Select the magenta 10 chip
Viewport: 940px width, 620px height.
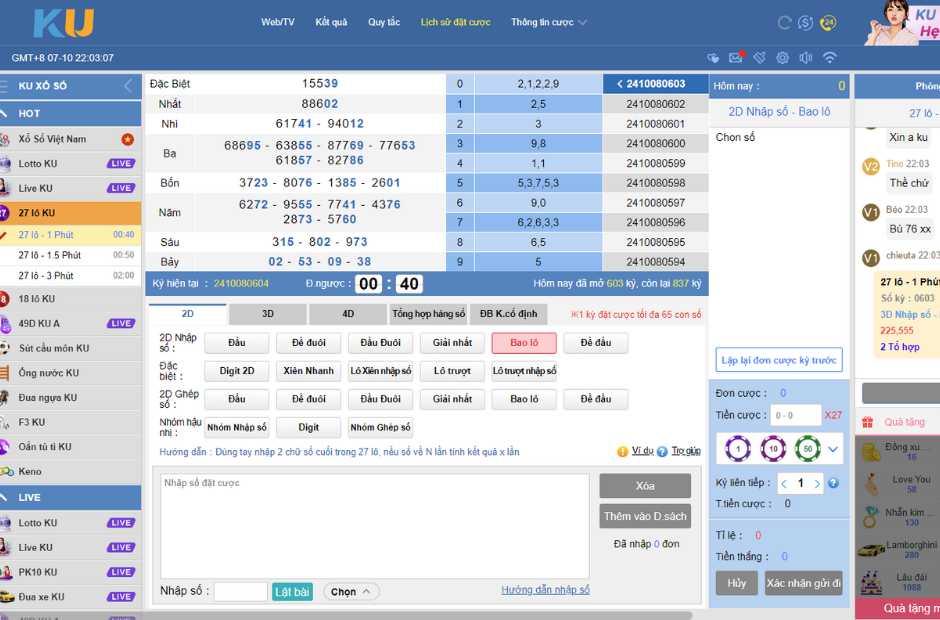tap(773, 449)
